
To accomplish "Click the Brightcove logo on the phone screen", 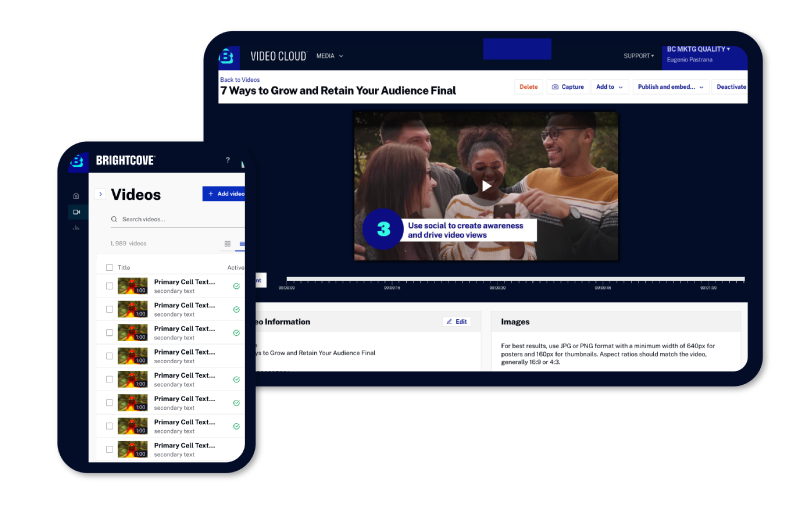I will (x=77, y=161).
